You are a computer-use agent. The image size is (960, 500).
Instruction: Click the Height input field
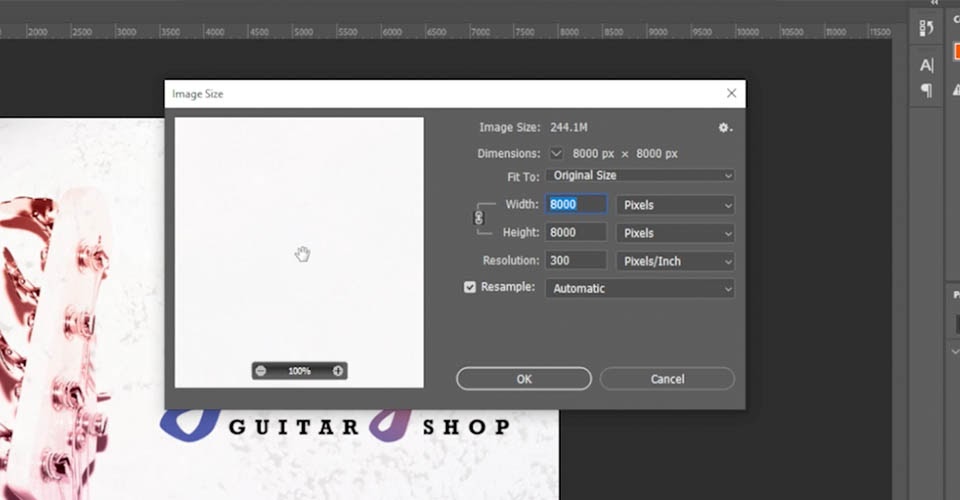point(576,233)
